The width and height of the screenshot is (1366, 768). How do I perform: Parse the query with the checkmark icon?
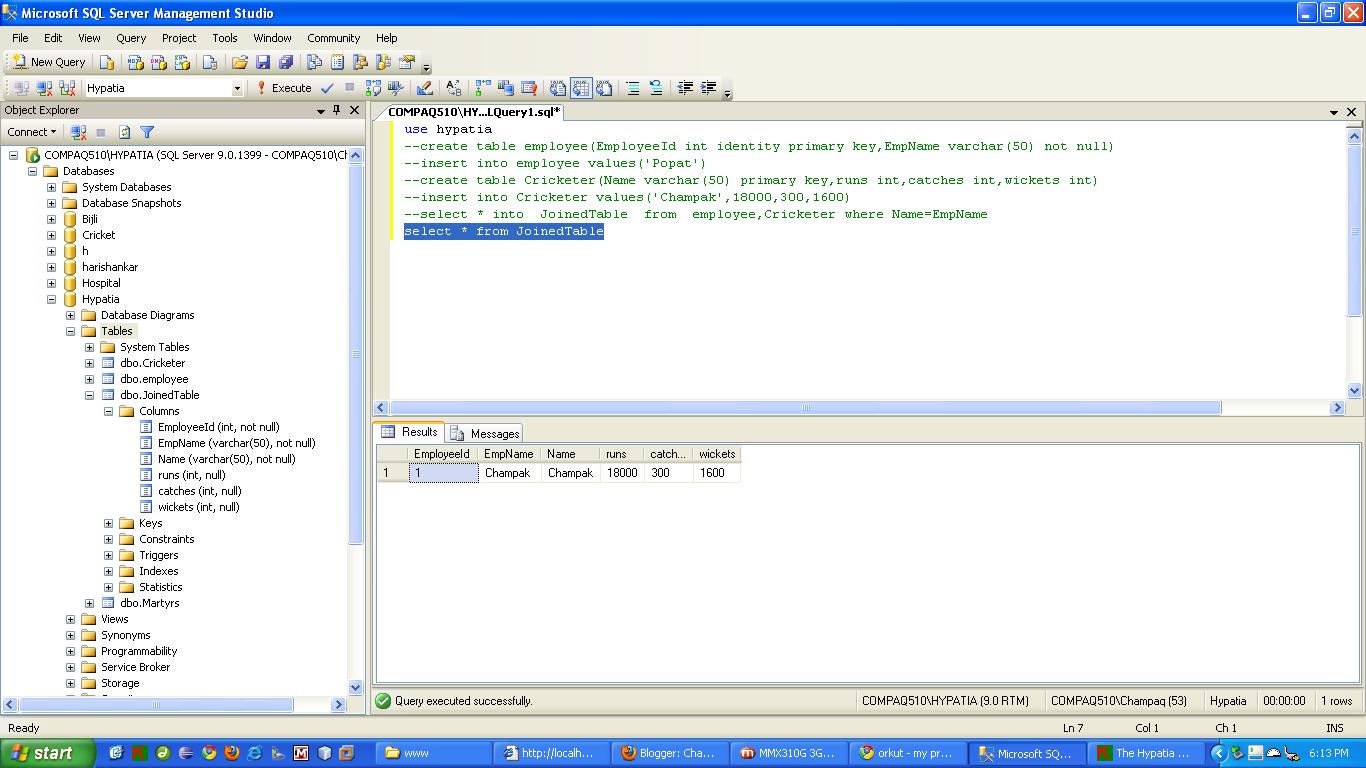(326, 88)
